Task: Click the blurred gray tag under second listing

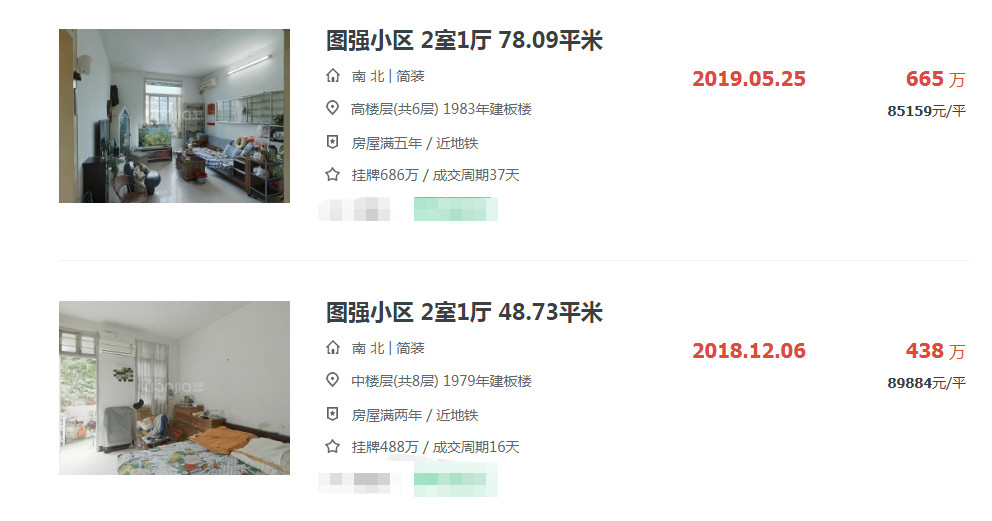Action: point(359,482)
